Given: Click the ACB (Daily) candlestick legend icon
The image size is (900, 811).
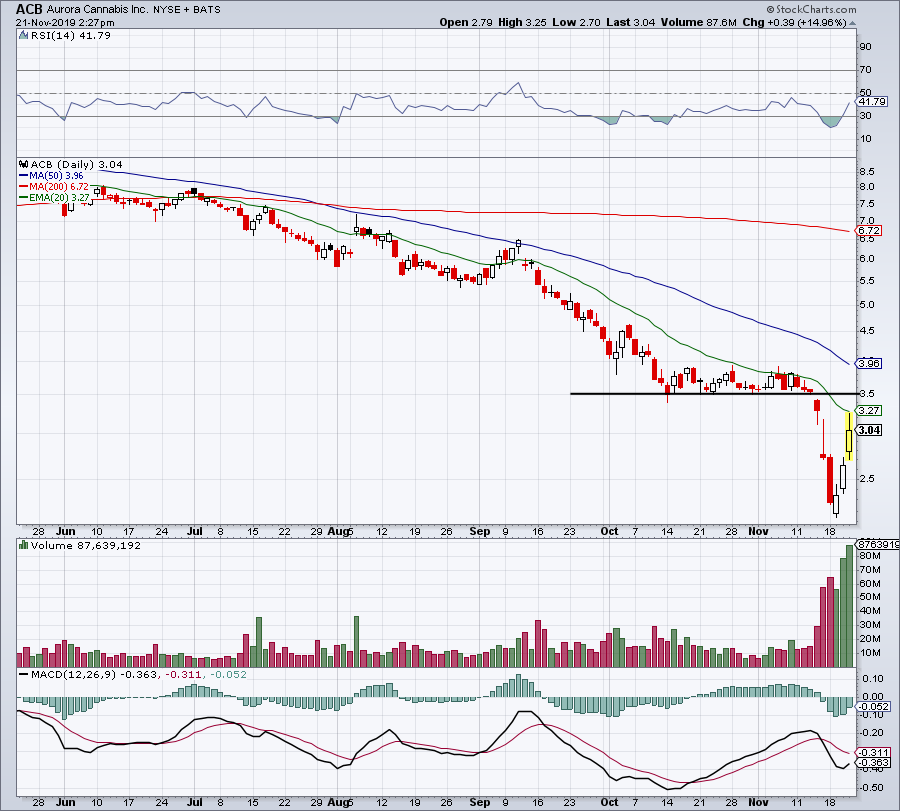Looking at the screenshot, I should pos(23,162).
